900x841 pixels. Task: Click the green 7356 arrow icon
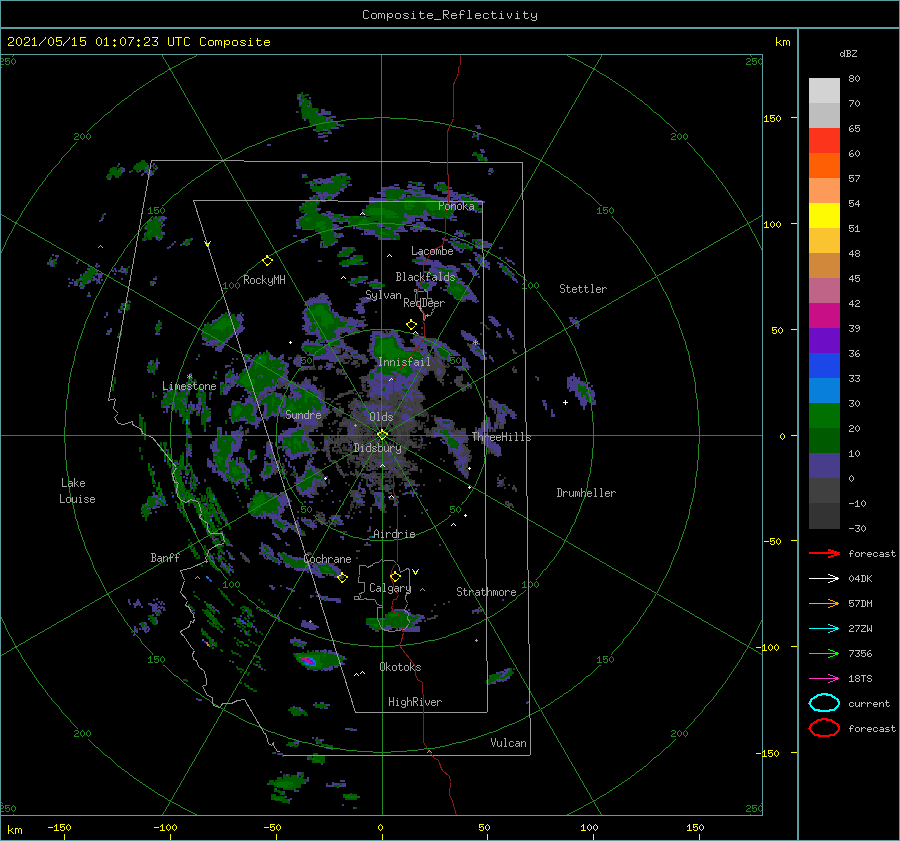pos(824,653)
